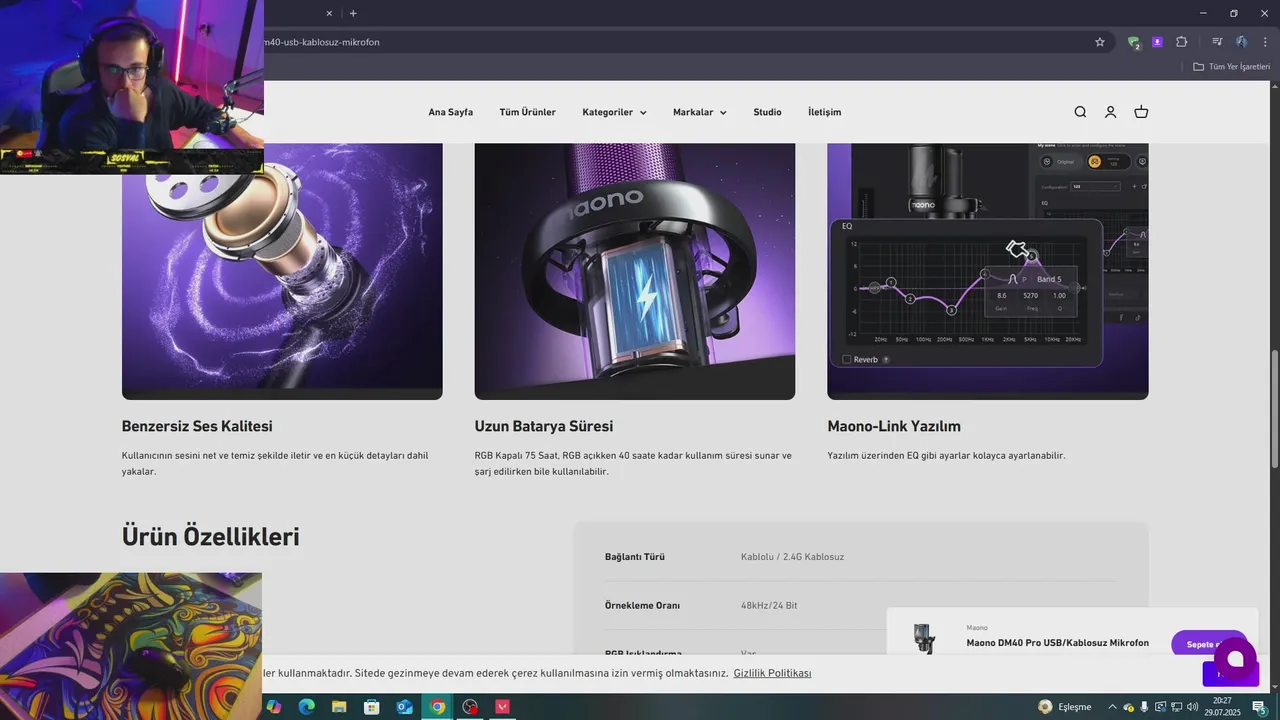
Task: Show hidden system tray icons
Action: tap(1113, 707)
